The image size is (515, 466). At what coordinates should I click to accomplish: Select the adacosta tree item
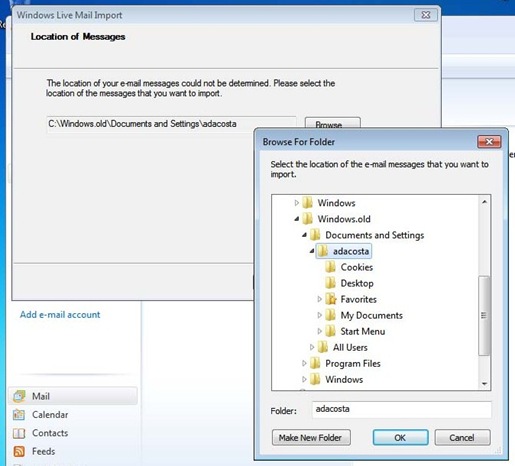pyautogui.click(x=344, y=251)
